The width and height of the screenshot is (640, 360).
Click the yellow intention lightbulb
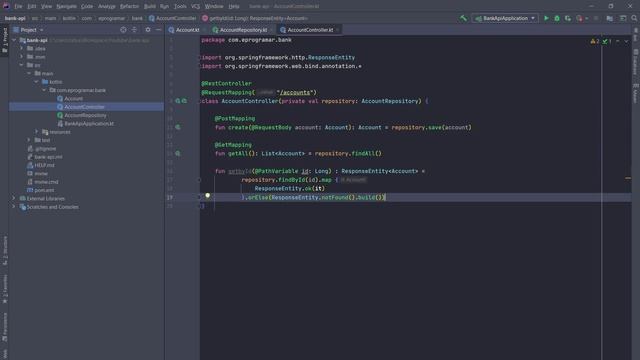208,196
